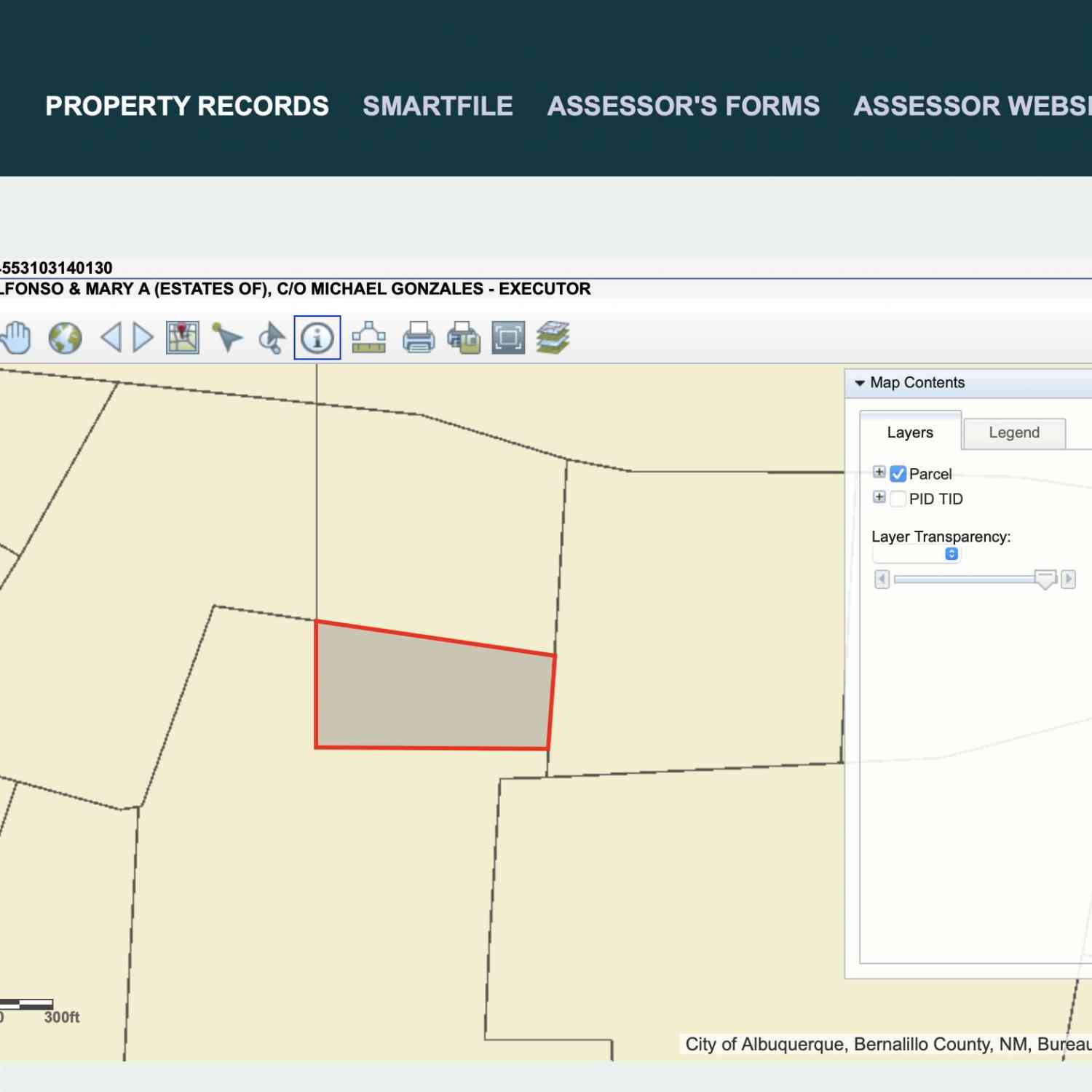Click the Layer Transparency label
This screenshot has width=1092, height=1092.
tap(941, 537)
